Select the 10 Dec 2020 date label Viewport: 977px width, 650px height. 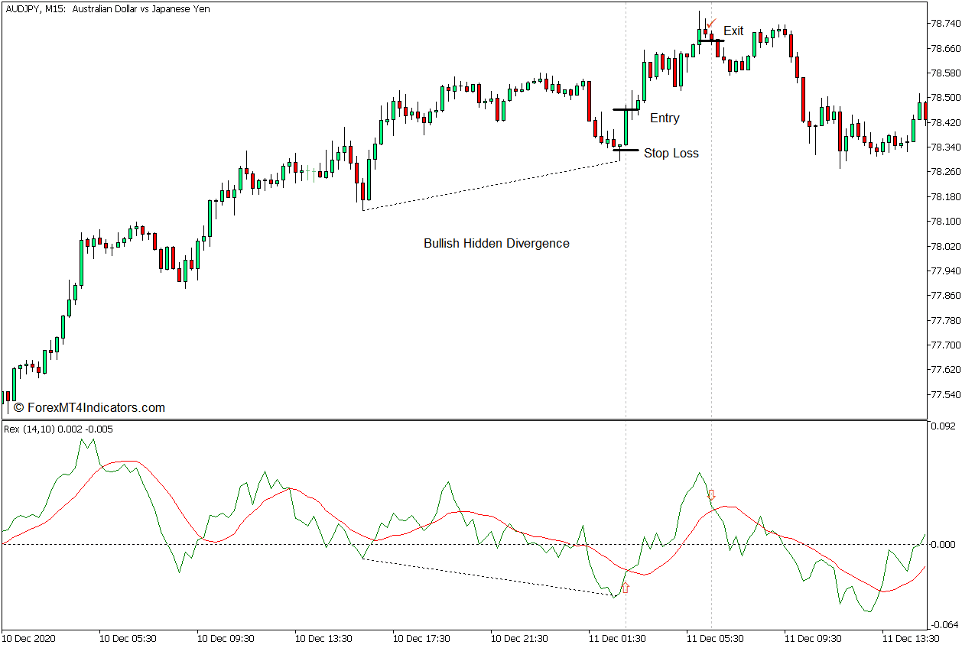click(30, 638)
